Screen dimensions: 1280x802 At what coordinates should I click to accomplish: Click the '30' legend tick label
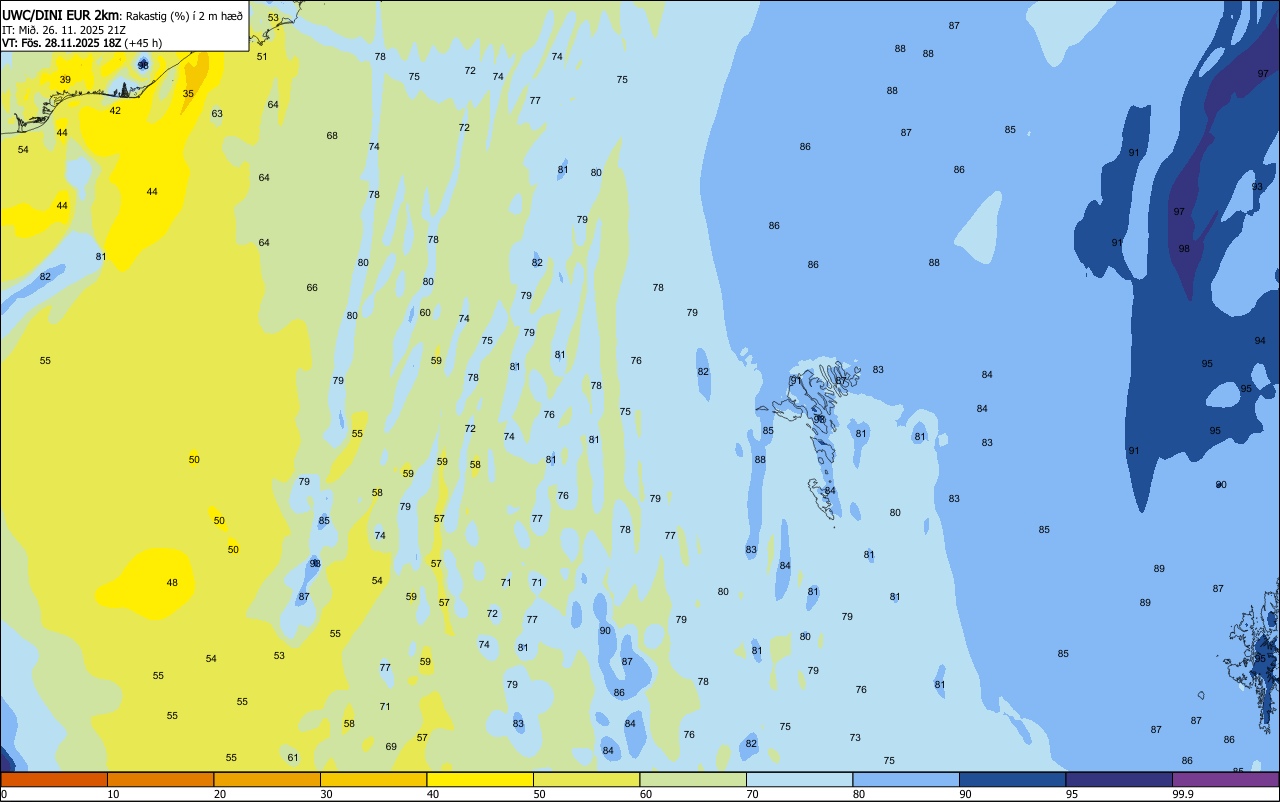326,794
